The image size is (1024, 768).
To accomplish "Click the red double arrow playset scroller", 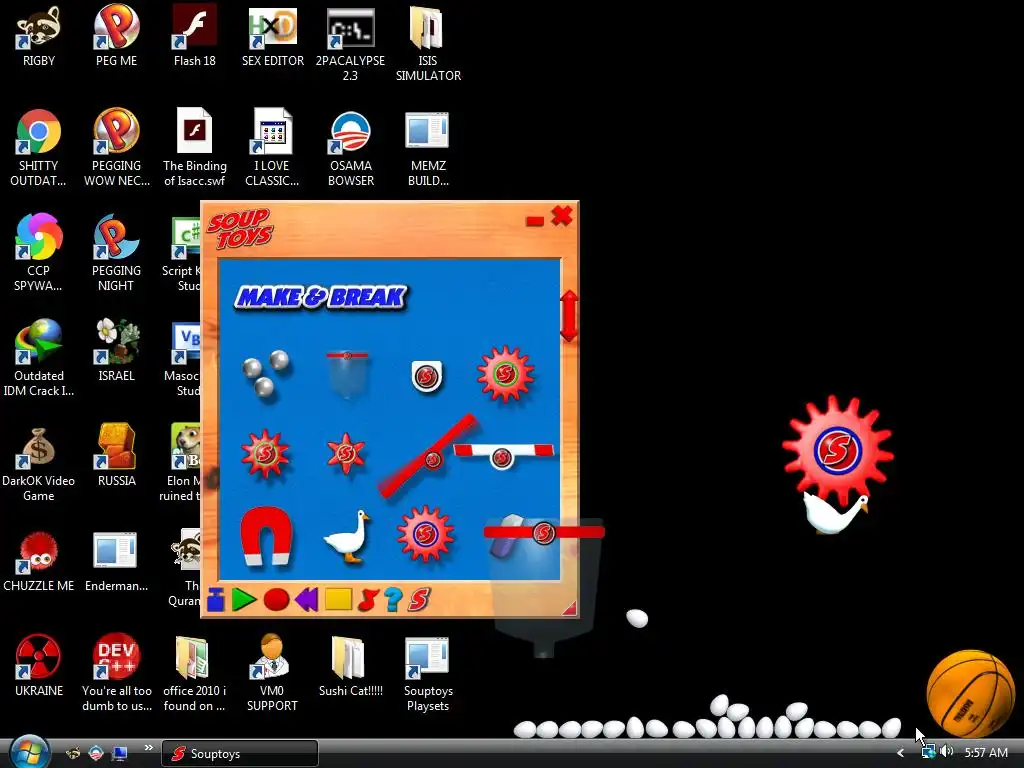I will click(569, 316).
